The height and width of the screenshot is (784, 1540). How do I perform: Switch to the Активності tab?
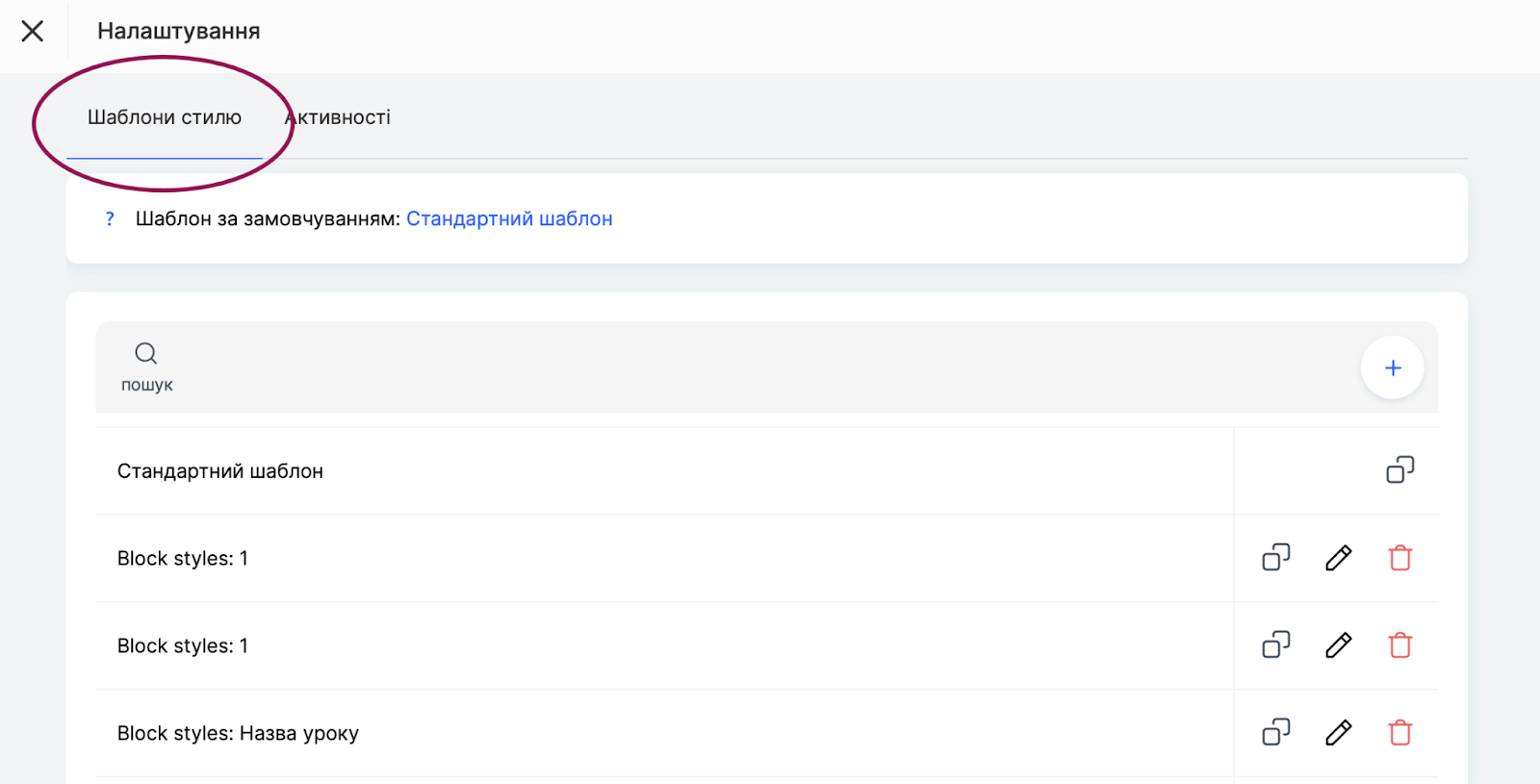340,118
